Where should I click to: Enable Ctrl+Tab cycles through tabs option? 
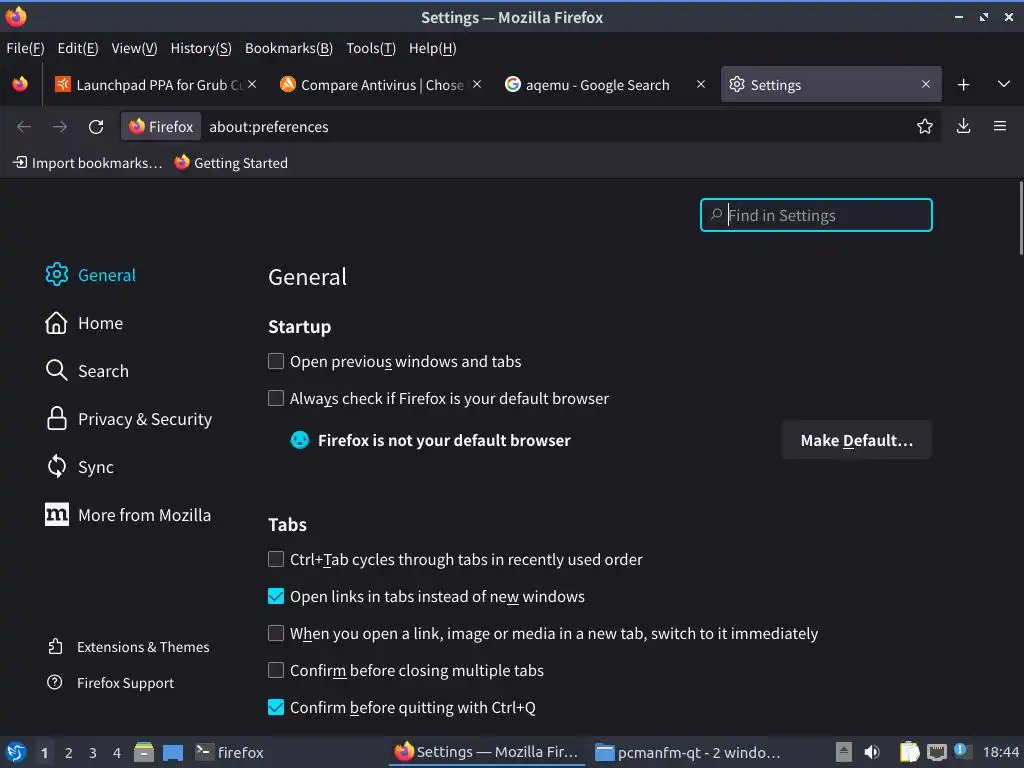click(276, 559)
